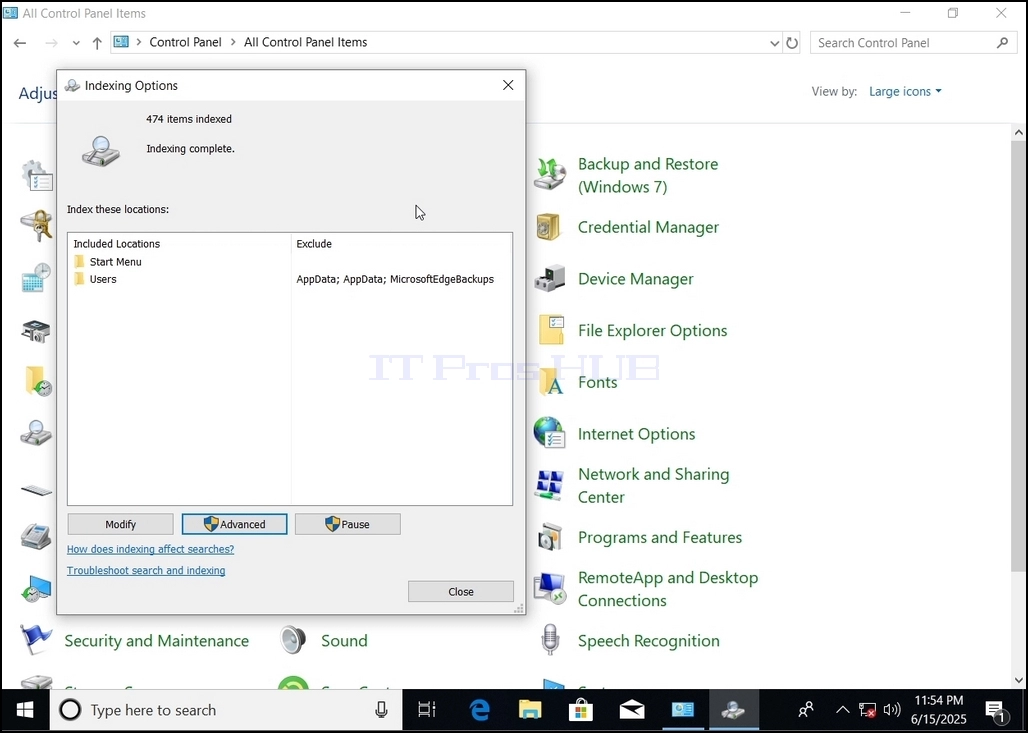This screenshot has height=733, width=1028.
Task: Click the Advanced button
Action: [x=234, y=524]
